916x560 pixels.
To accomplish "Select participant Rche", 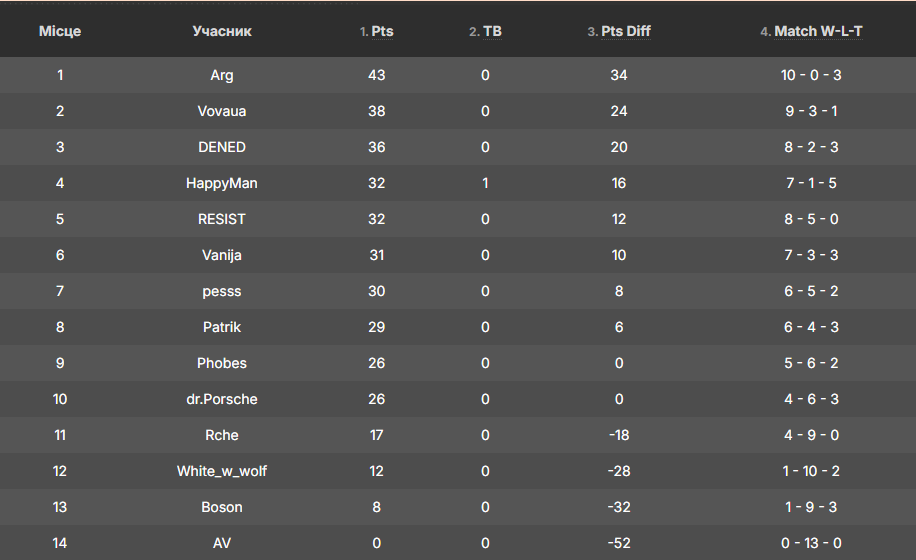I will pos(222,435).
